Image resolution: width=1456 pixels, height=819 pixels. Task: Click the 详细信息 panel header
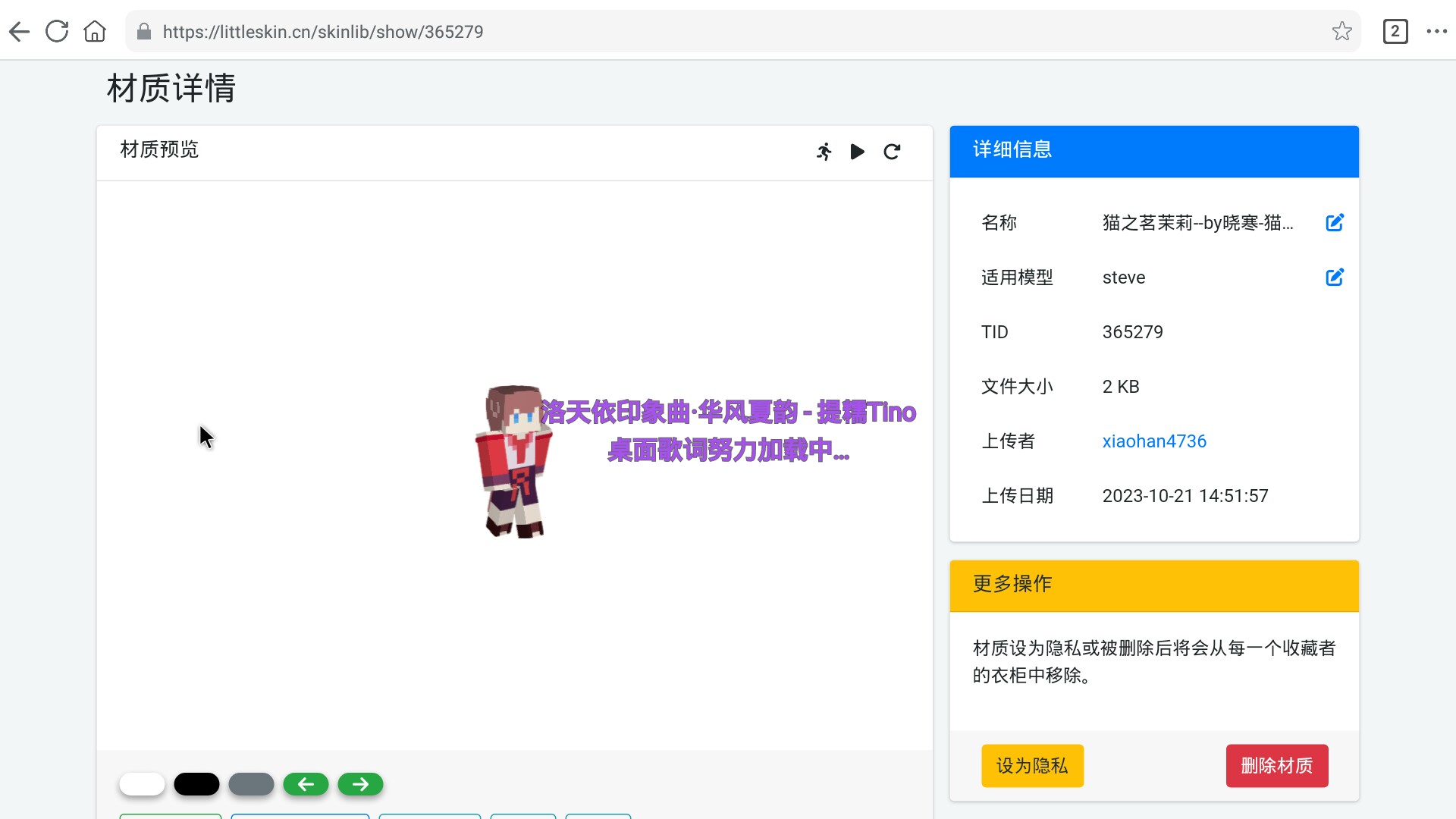(1154, 151)
